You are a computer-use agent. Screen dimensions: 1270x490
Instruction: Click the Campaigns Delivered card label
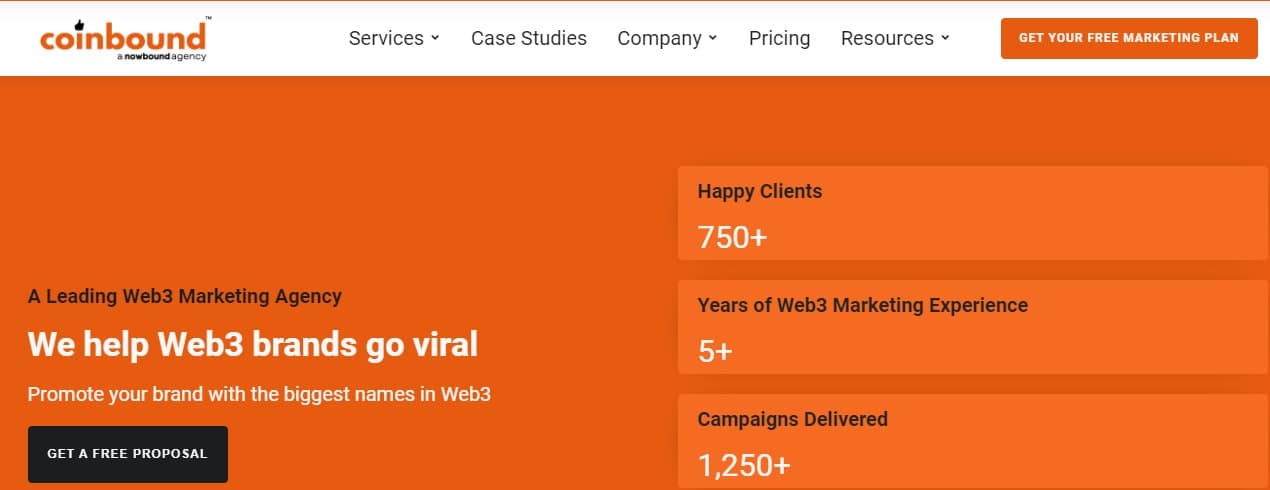coord(792,419)
